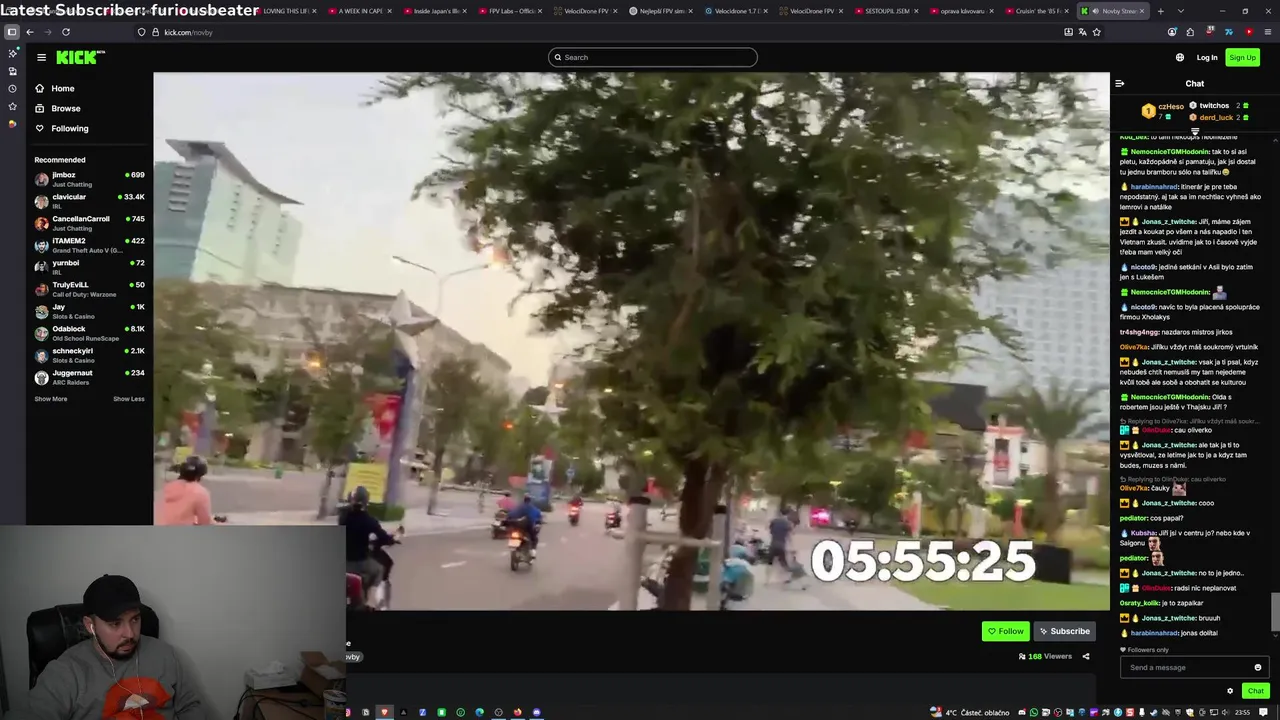This screenshot has height=720, width=1280.
Task: Click the green Chat send button
Action: [1256, 690]
